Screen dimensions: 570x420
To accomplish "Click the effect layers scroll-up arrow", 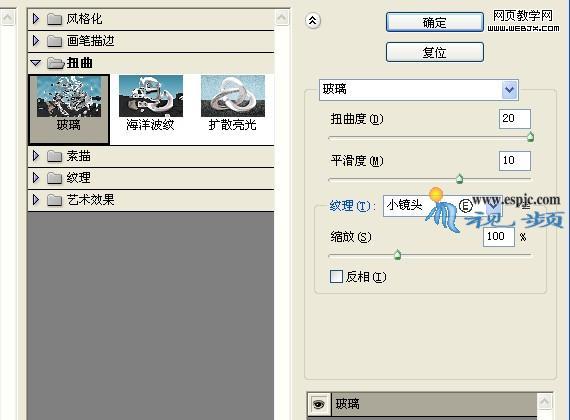I will pyautogui.click(x=545, y=401).
